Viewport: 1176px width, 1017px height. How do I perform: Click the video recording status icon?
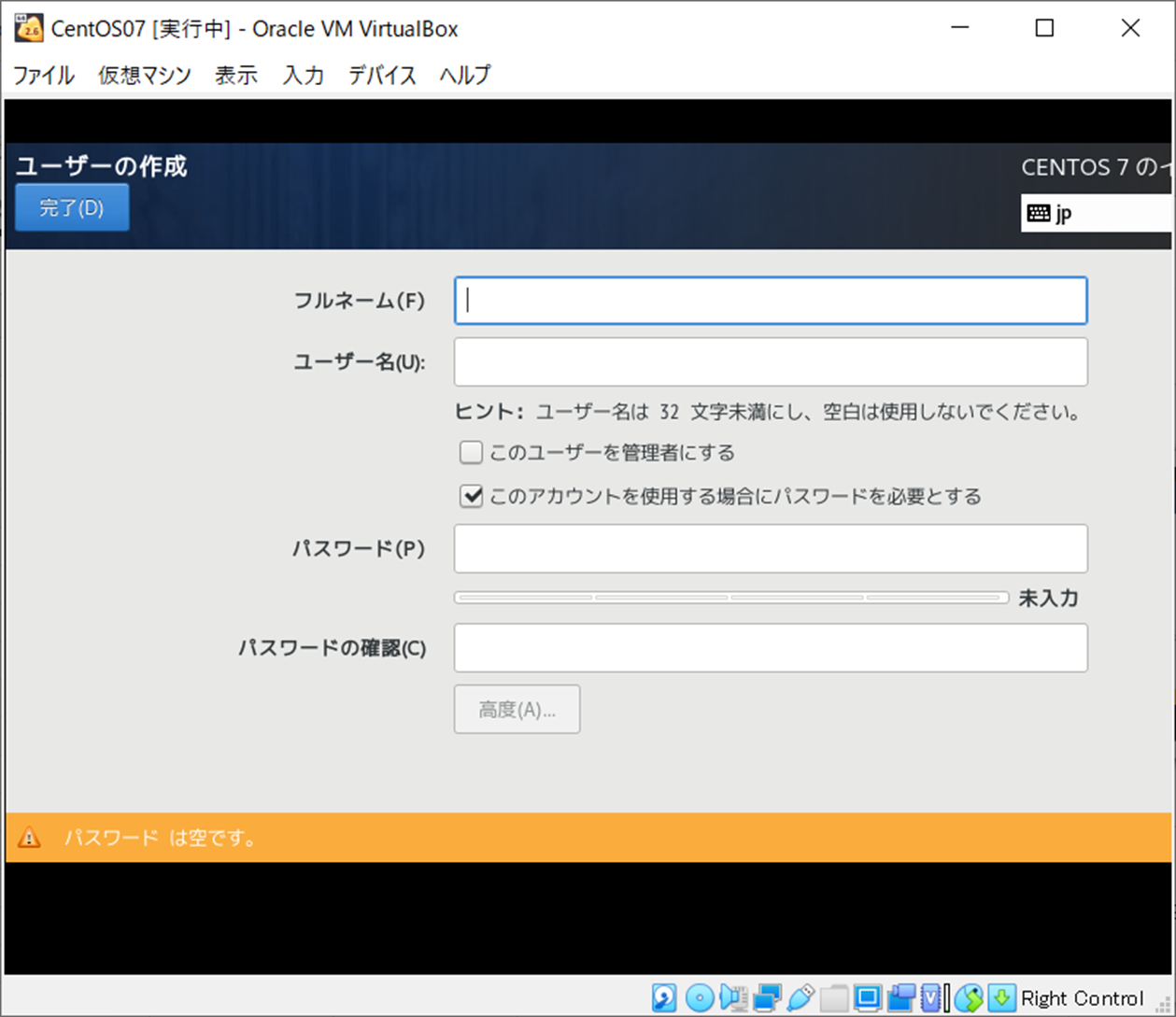[x=901, y=998]
